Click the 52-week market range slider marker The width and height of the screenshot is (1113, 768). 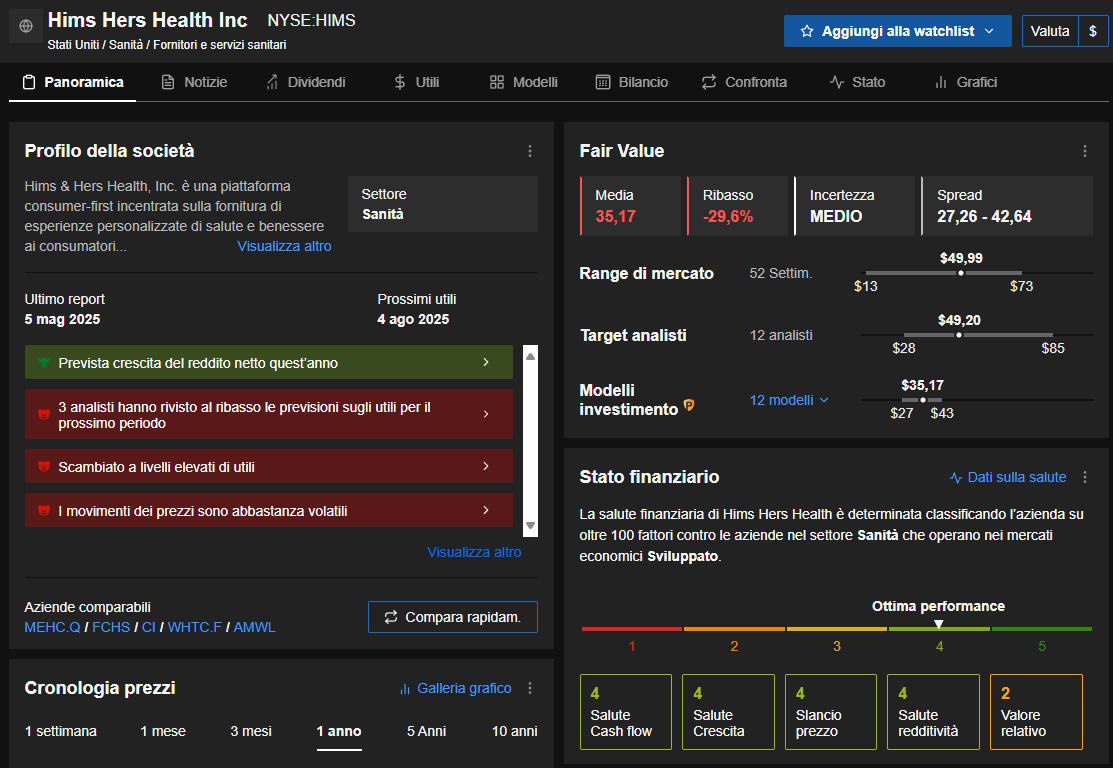point(961,273)
